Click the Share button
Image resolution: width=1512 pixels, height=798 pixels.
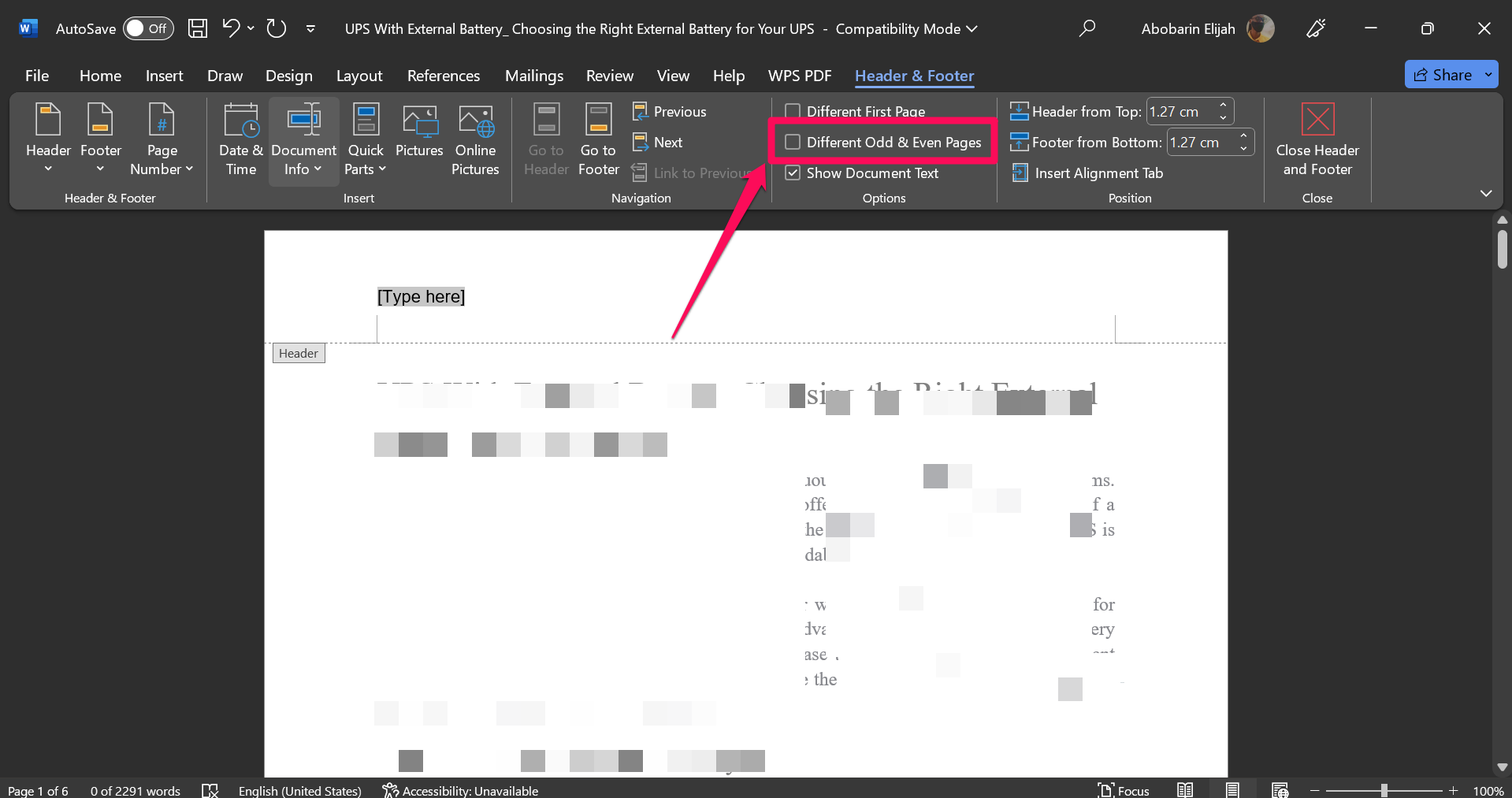[x=1443, y=75]
